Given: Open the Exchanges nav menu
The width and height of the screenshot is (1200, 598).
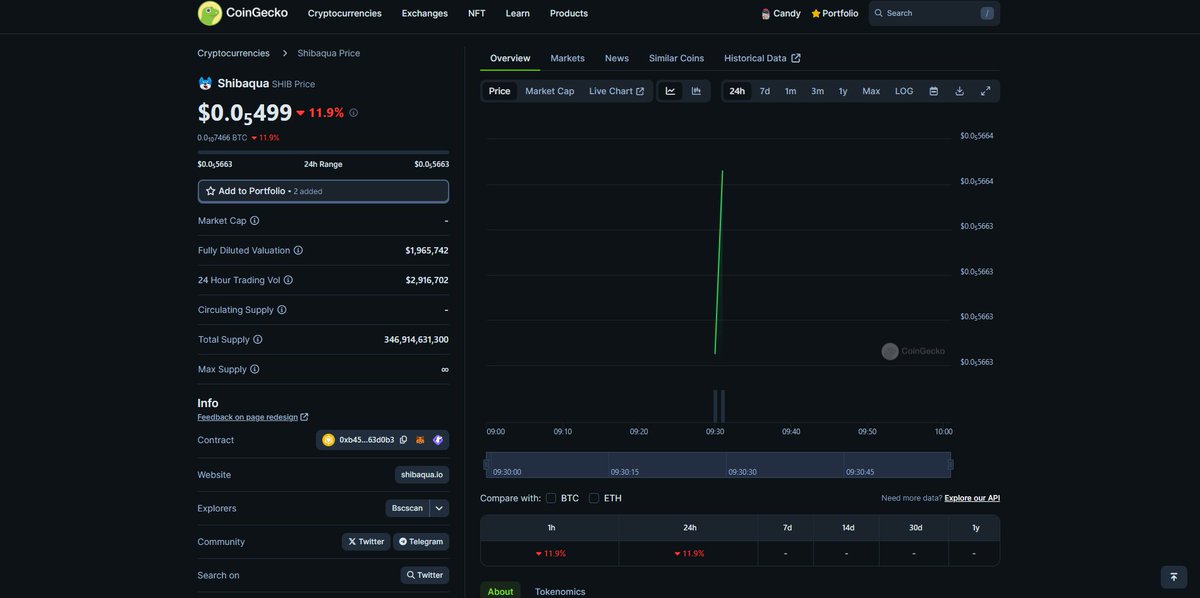Looking at the screenshot, I should coord(425,13).
